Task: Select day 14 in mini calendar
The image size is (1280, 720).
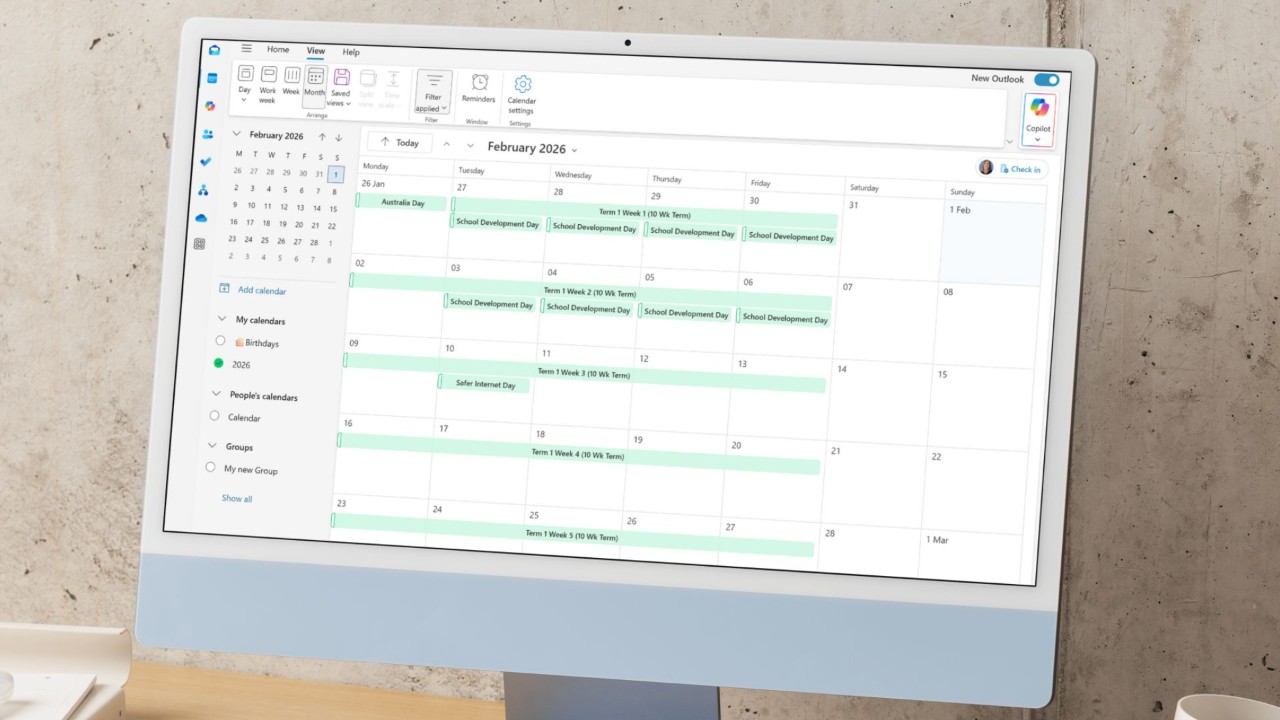Action: tap(317, 208)
